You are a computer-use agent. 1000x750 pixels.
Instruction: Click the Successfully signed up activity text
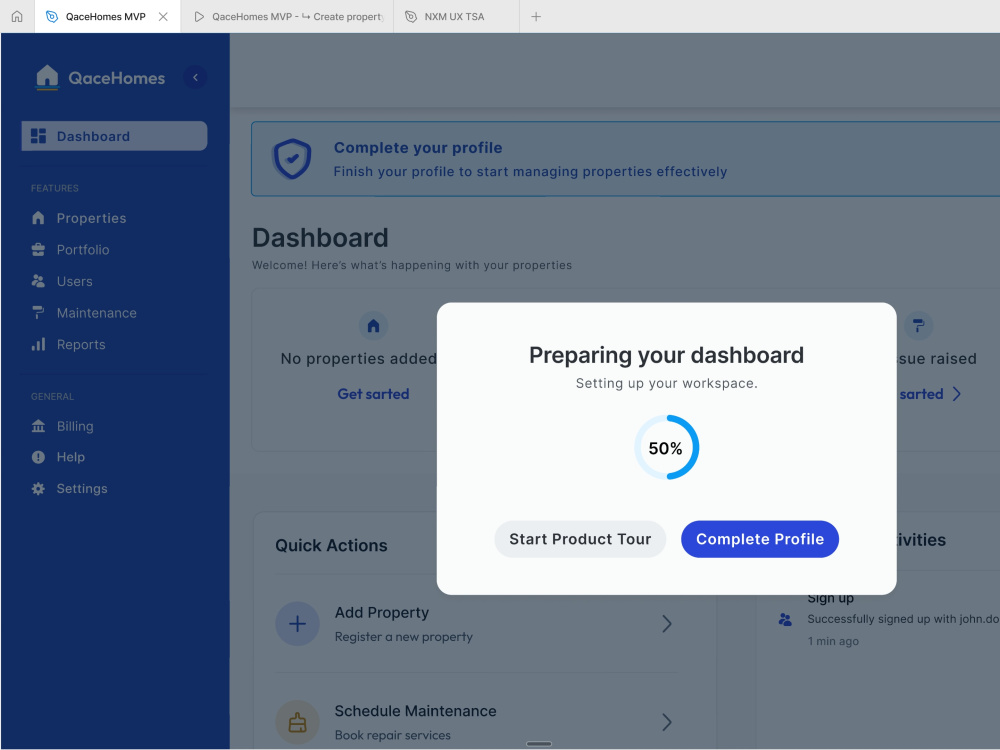tap(903, 619)
